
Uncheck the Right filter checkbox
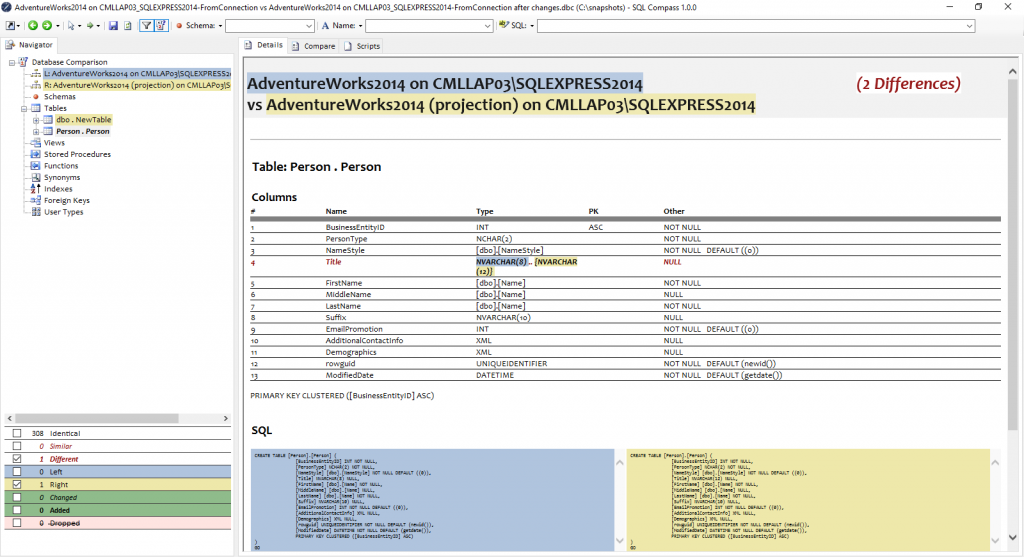point(16,484)
